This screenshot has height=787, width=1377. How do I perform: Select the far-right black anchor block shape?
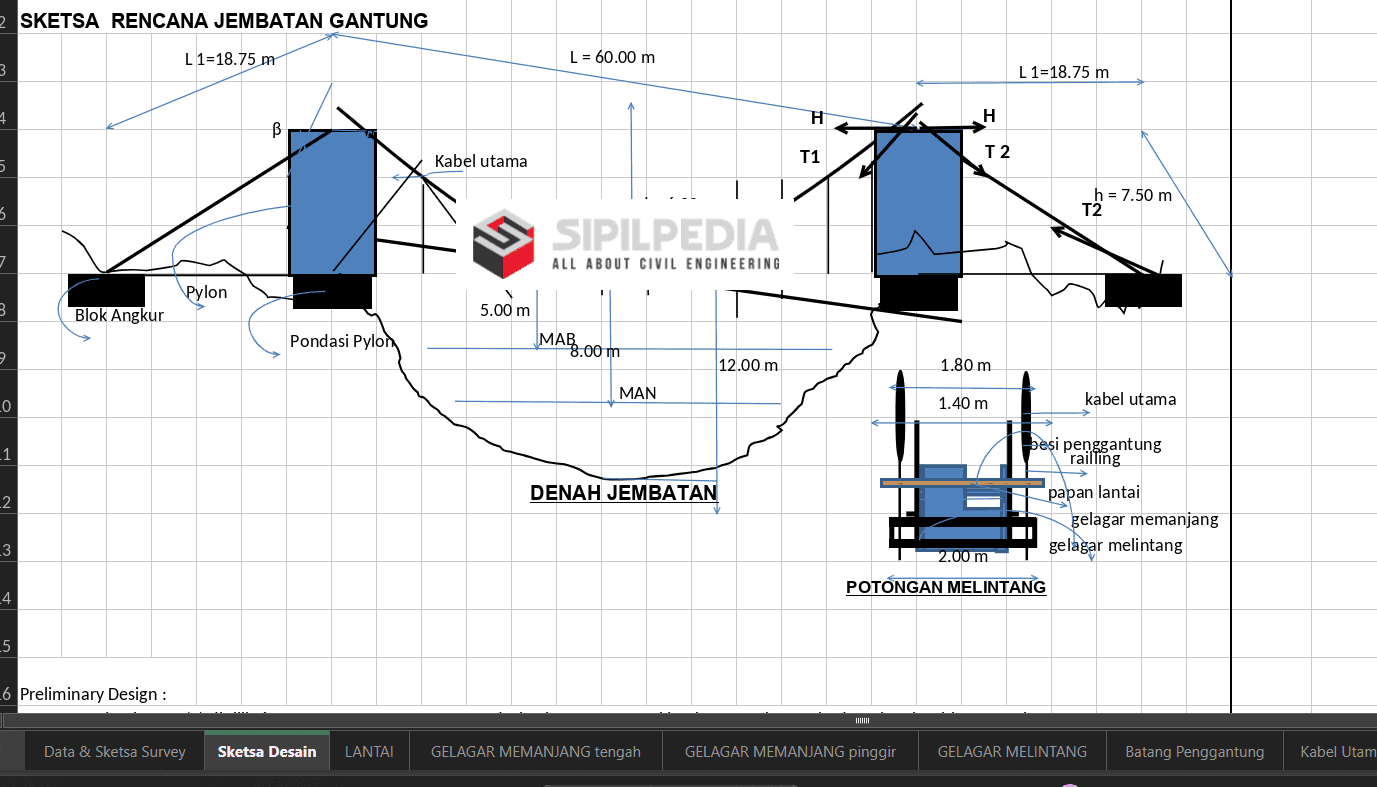pos(1143,291)
